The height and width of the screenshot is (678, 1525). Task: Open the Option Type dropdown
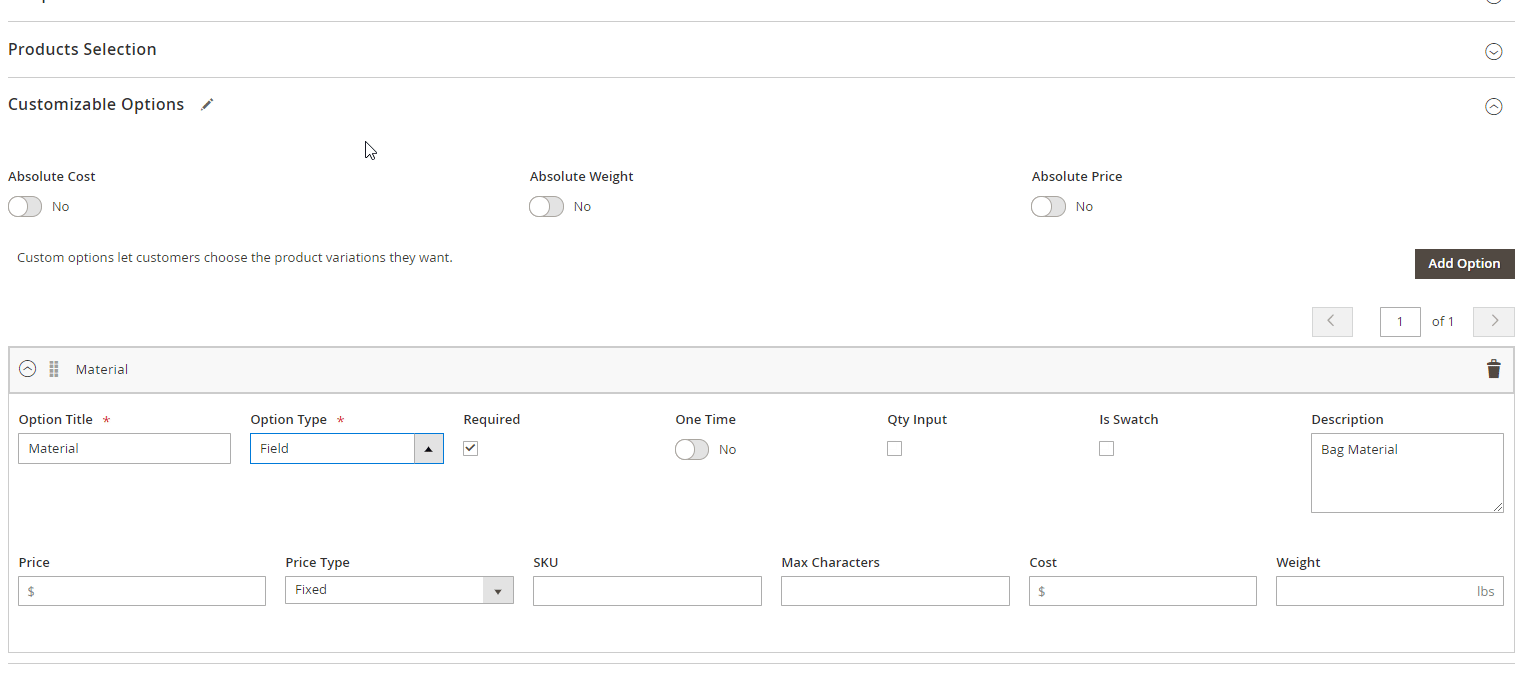coord(346,449)
